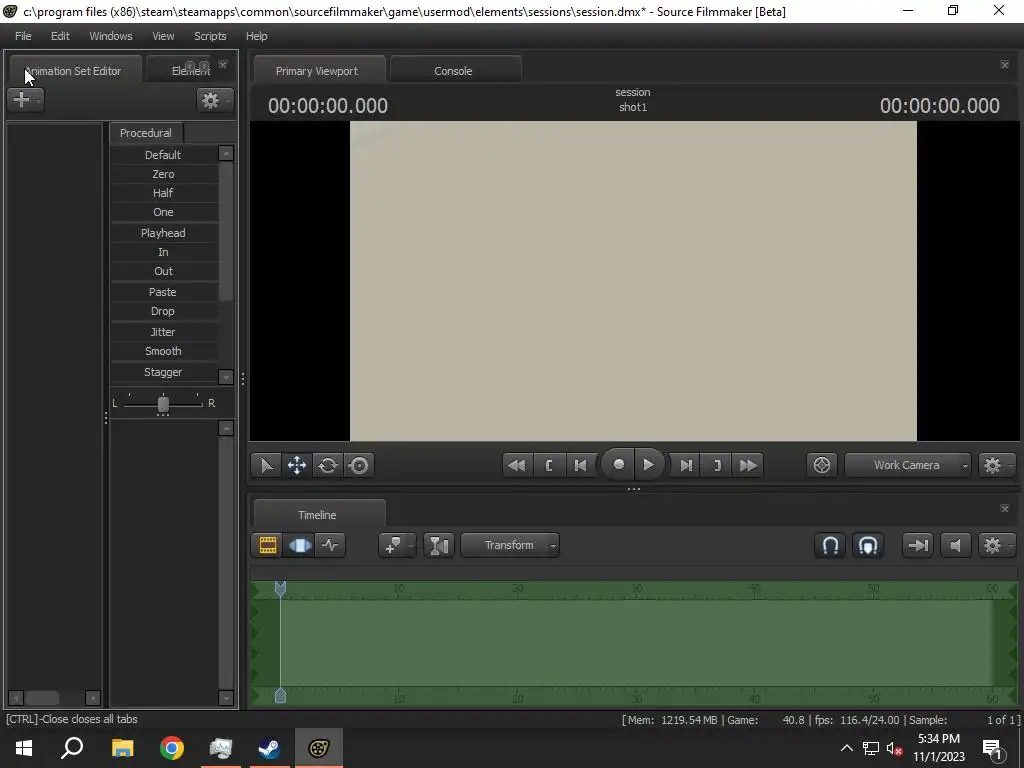Switch to the Motion Editor mode
Screen dimensions: 1024x768
300,545
